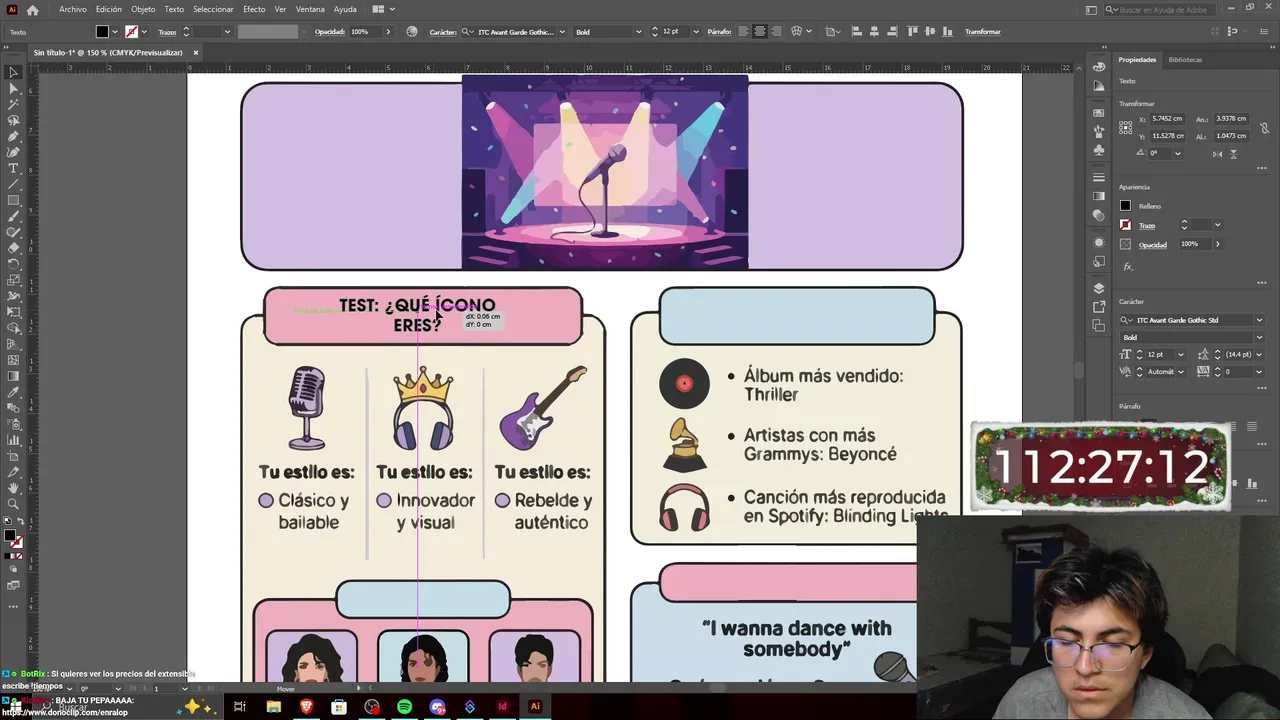Screen dimensions: 1280x720
Task: Open the Gradient panel icon
Action: (1099, 196)
